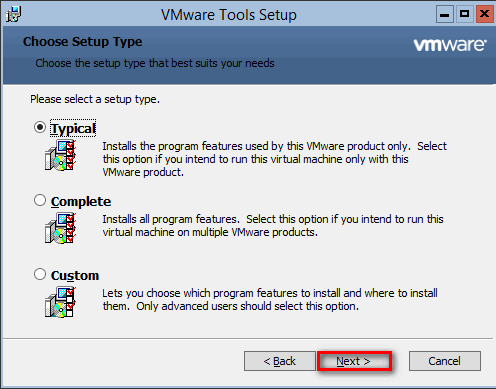
Task: Click the Custom option label
Action: [x=75, y=276]
